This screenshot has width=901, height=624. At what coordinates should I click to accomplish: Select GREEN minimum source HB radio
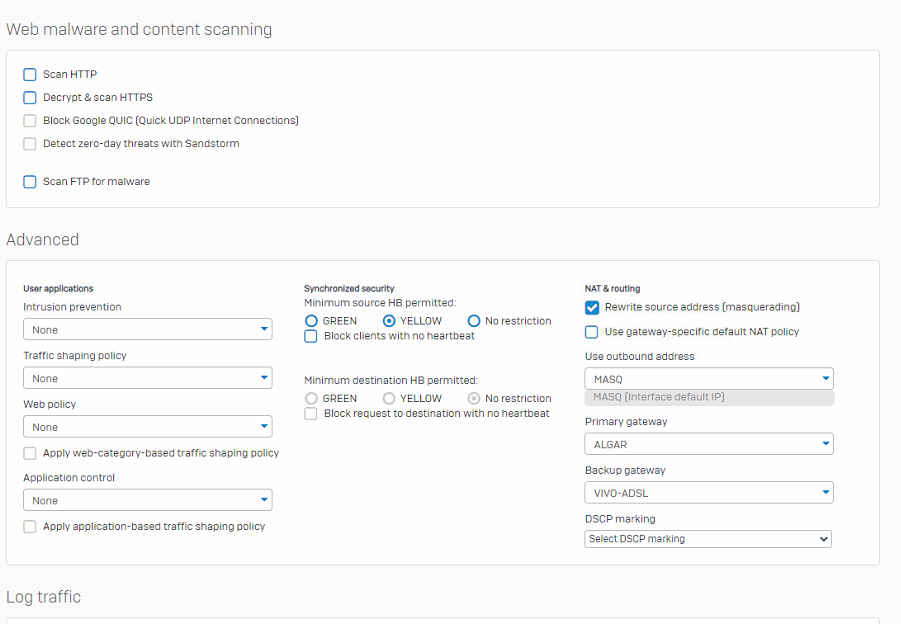pyautogui.click(x=311, y=321)
